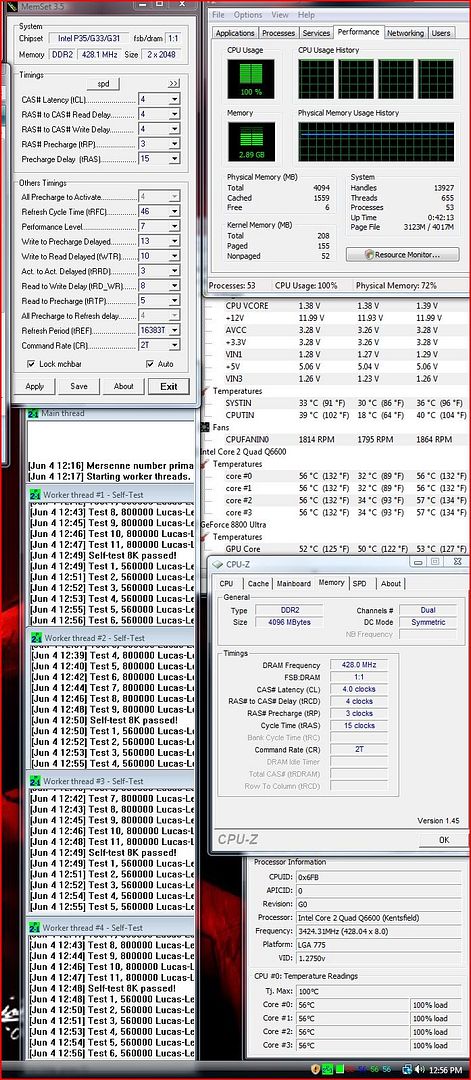Open the Help menu in Task Manager
The width and height of the screenshot is (471, 1080).
pyautogui.click(x=306, y=15)
